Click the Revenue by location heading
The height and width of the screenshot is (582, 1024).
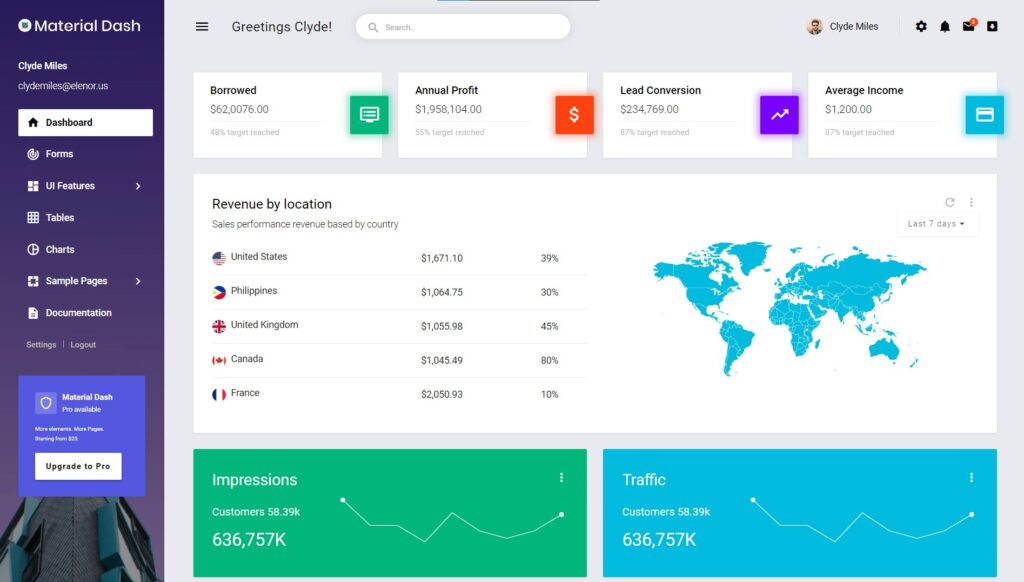tap(272, 204)
